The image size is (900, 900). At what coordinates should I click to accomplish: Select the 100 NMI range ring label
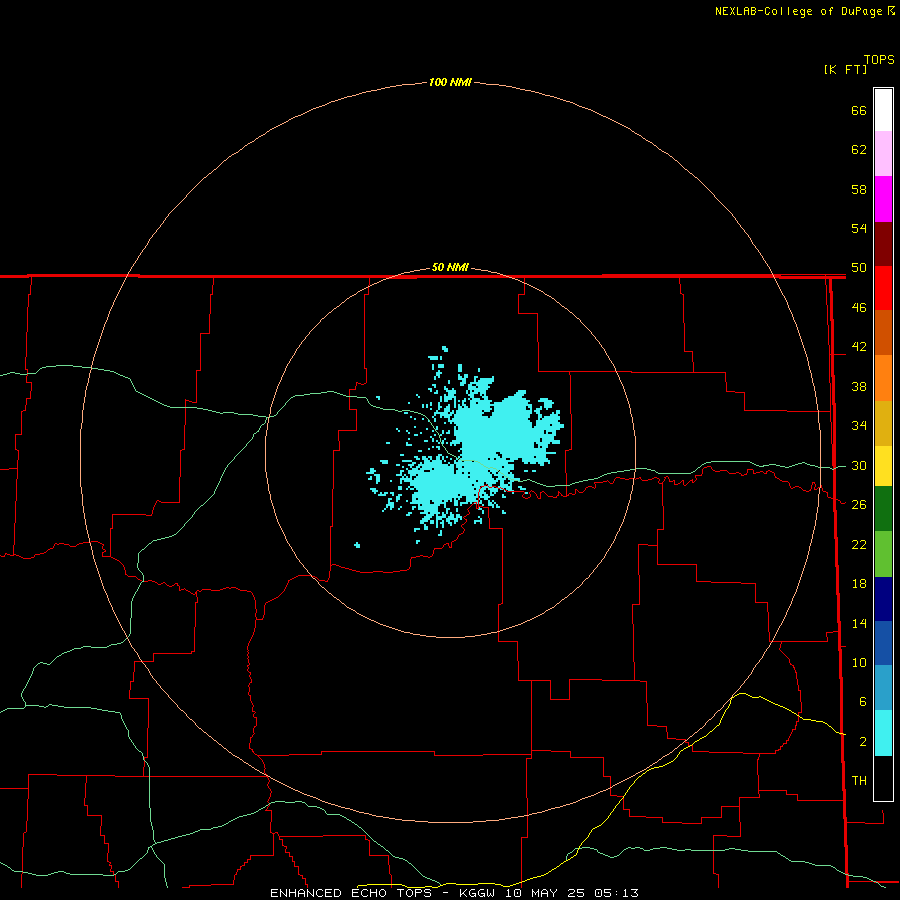(450, 83)
